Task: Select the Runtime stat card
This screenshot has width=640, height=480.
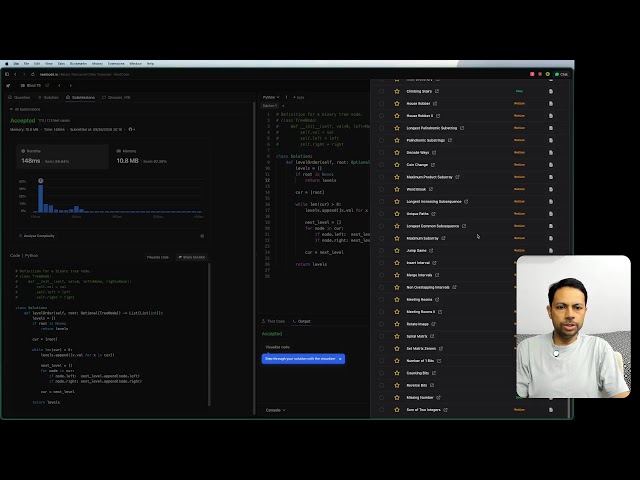Action: coord(62,156)
